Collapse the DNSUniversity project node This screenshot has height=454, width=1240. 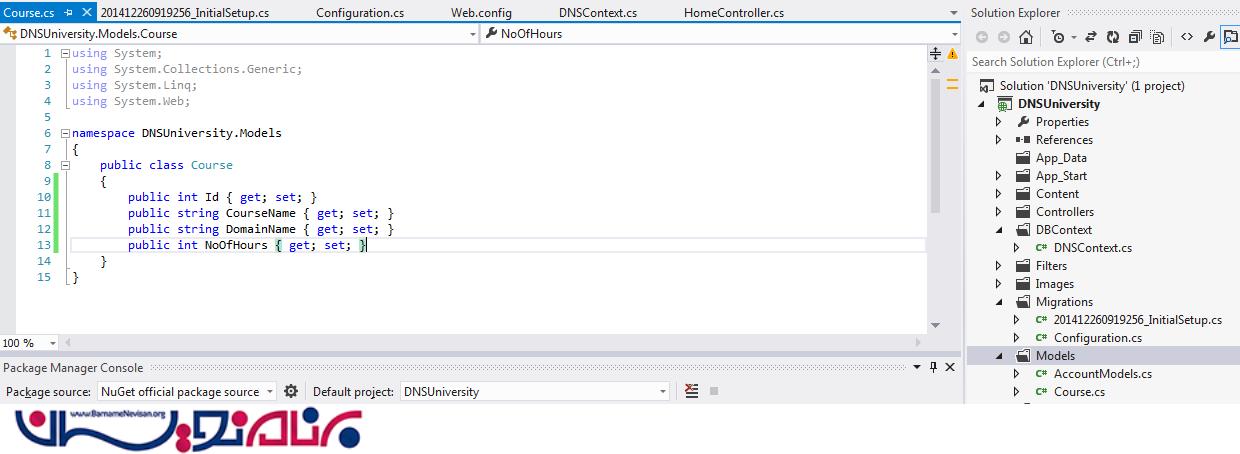click(x=980, y=104)
